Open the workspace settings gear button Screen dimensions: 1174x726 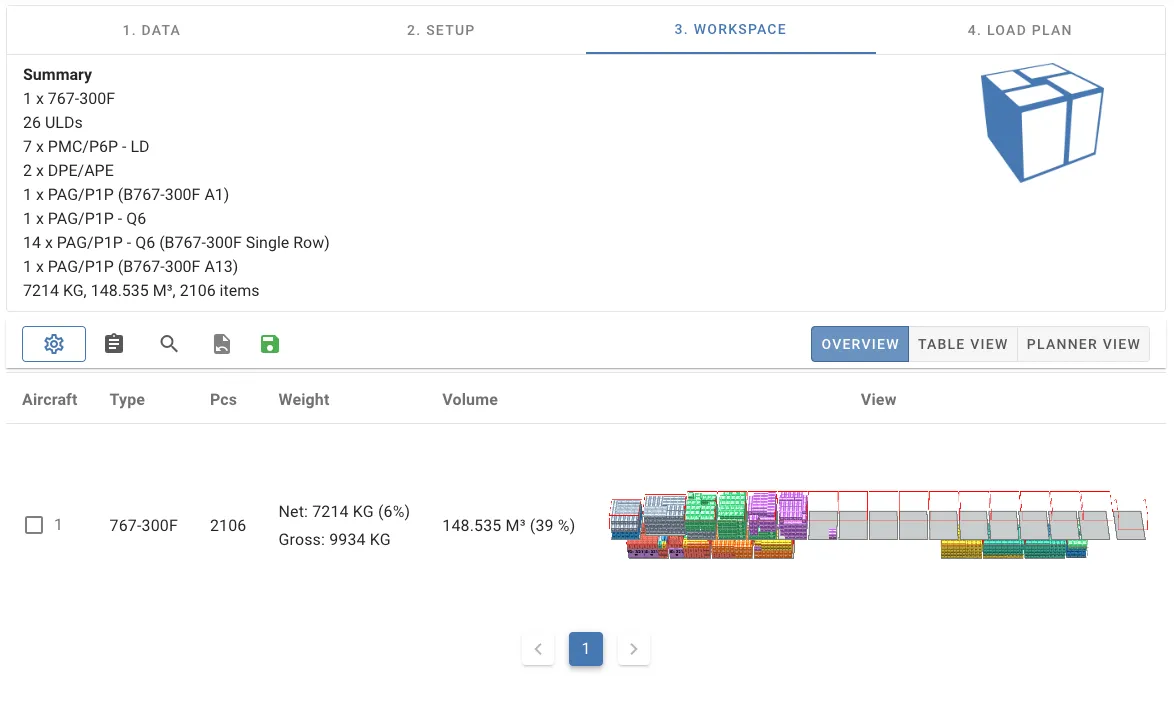[54, 344]
